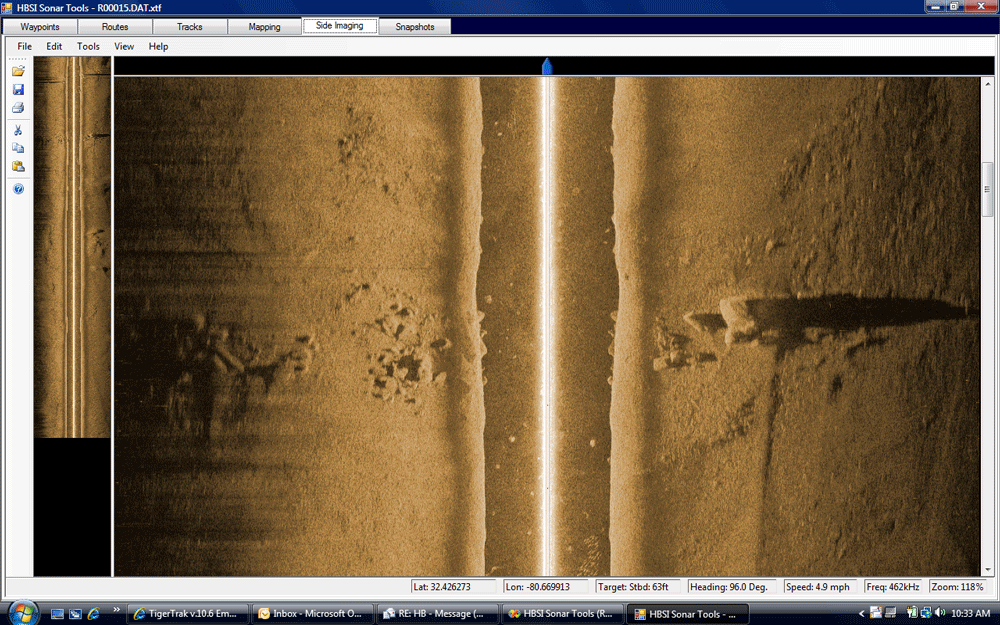Expand the View menu

click(124, 46)
